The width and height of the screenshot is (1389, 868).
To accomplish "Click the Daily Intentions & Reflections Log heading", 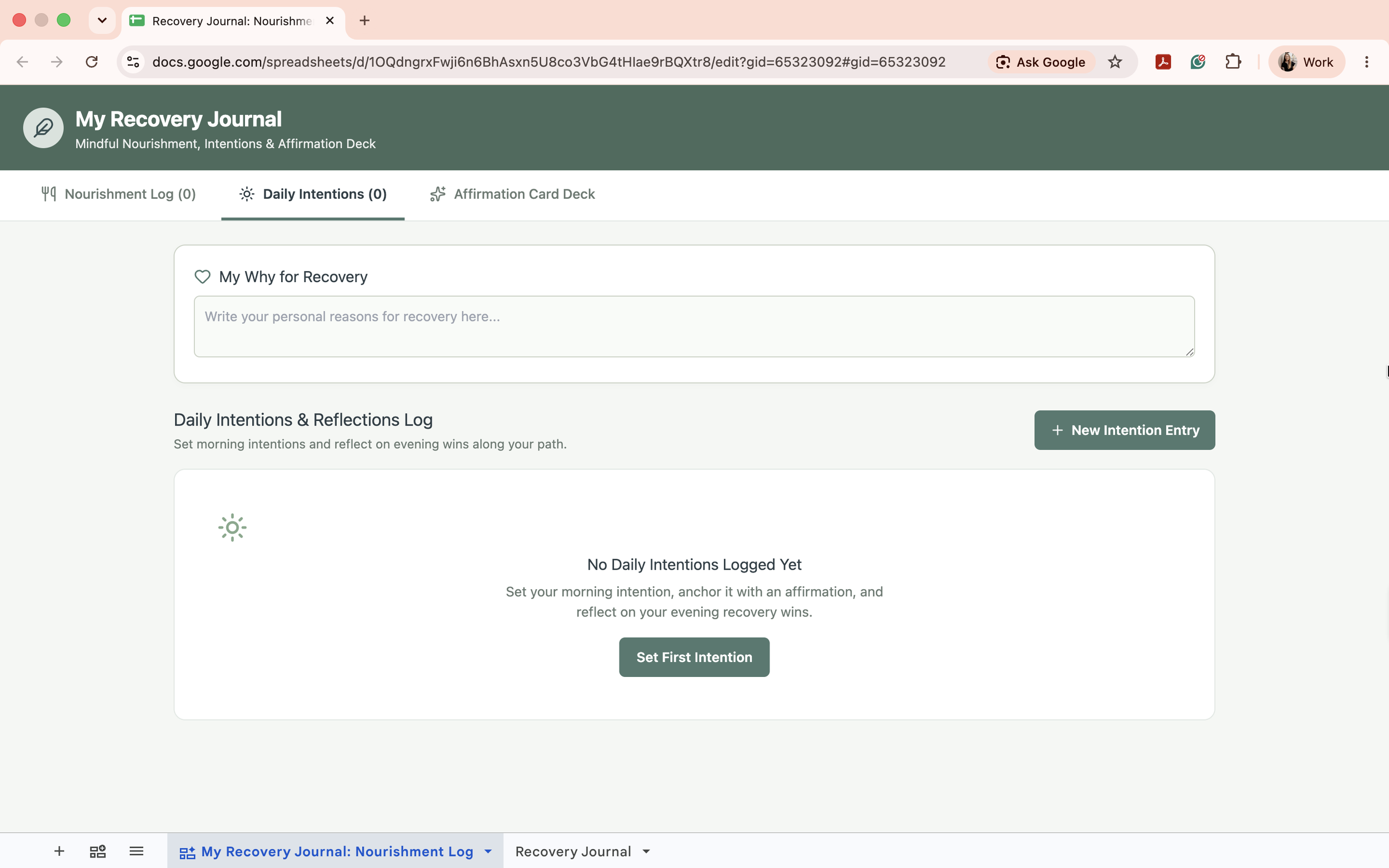I will click(303, 420).
